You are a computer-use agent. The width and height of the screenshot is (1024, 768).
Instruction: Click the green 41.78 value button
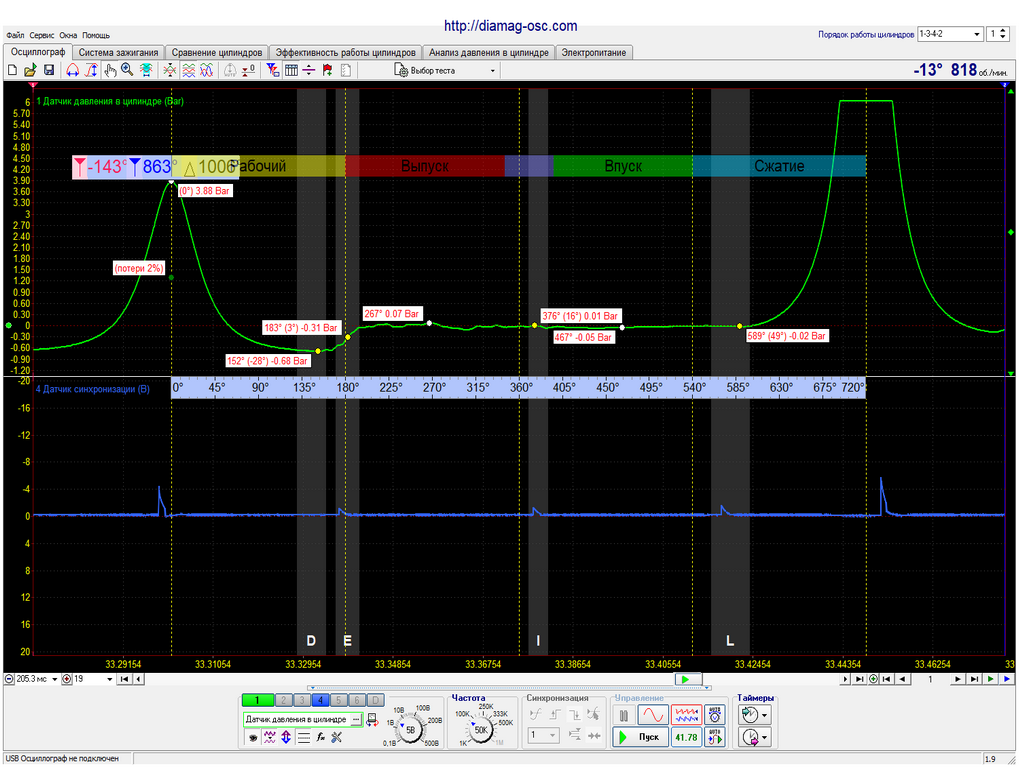686,737
